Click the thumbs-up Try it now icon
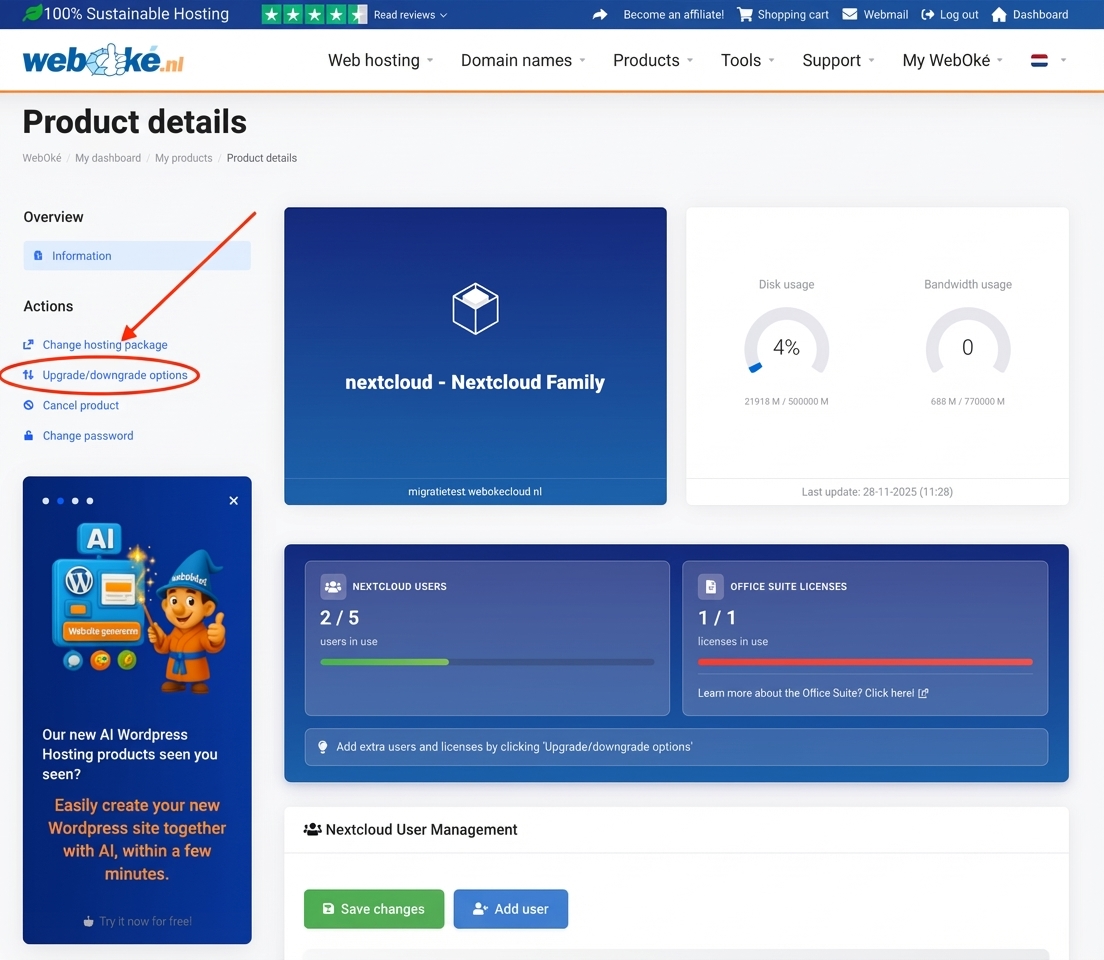 pyautogui.click(x=88, y=921)
